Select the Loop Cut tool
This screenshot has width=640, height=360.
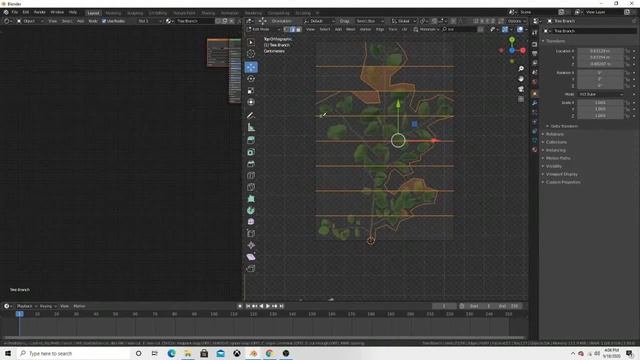(251, 176)
